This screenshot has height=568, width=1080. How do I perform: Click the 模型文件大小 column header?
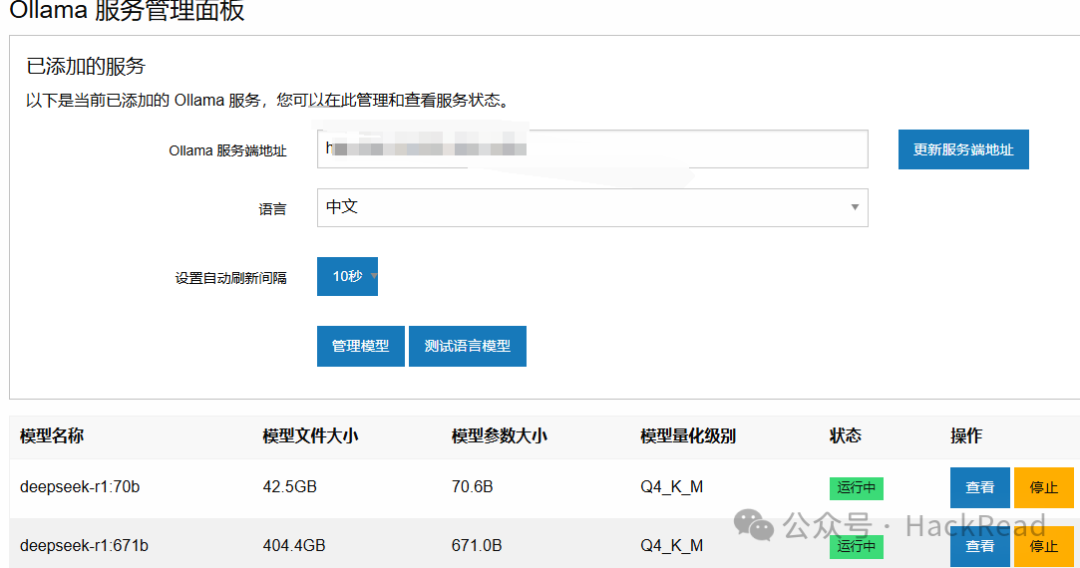(x=310, y=436)
